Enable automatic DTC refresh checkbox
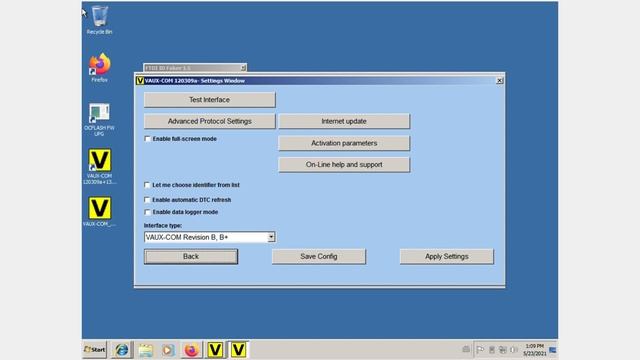This screenshot has width=640, height=360. tap(147, 200)
